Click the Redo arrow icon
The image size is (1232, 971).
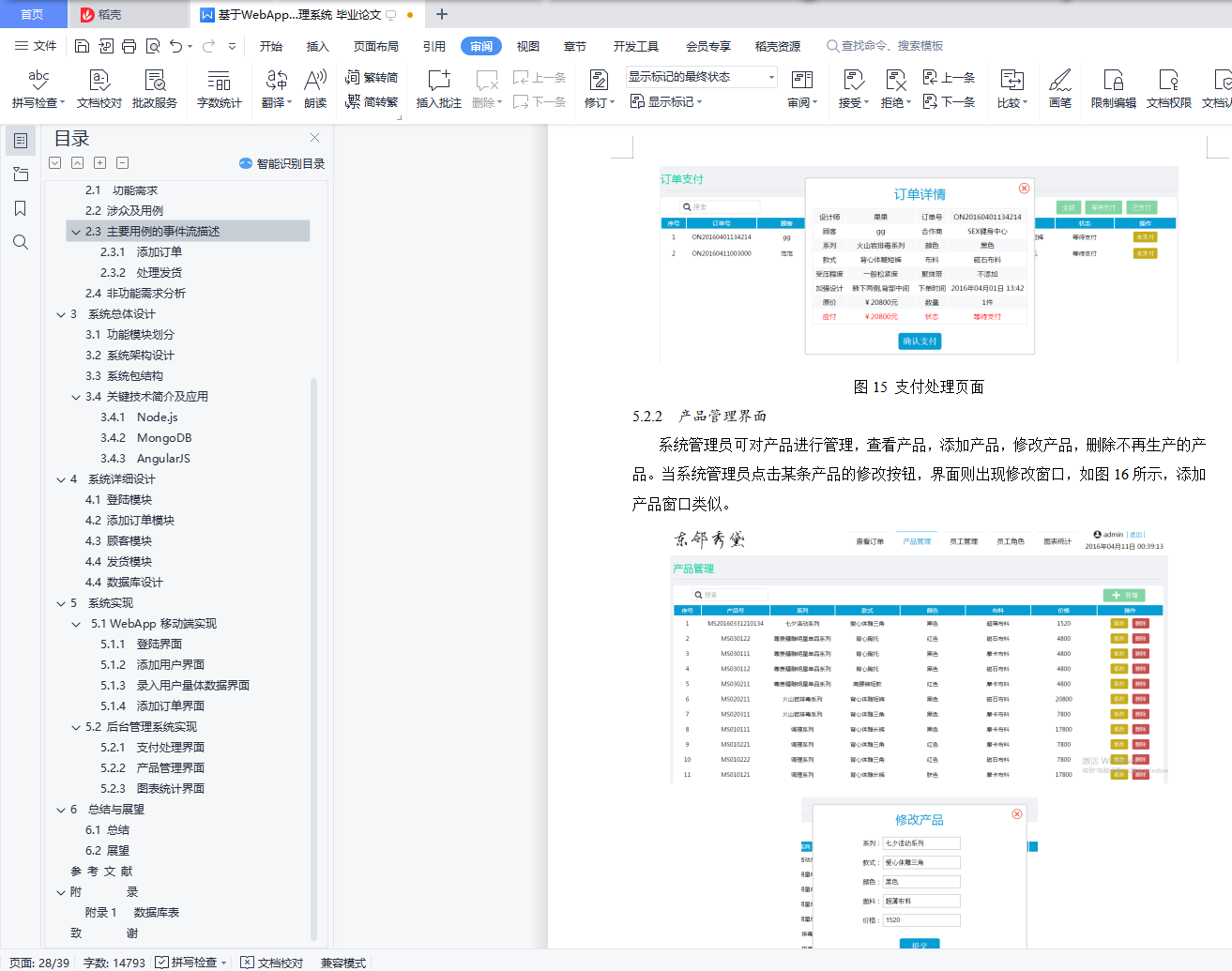[x=208, y=46]
